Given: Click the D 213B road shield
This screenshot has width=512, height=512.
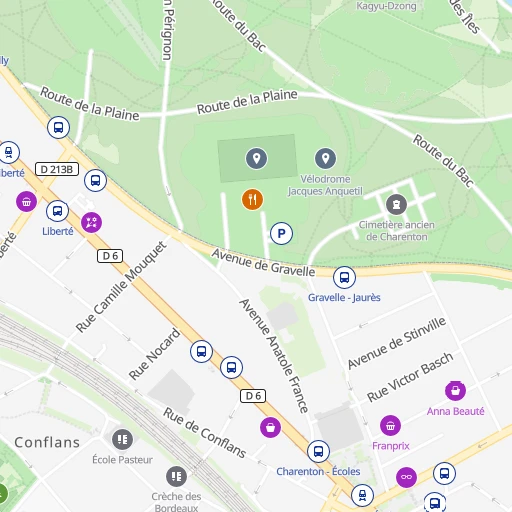Looking at the screenshot, I should click(x=57, y=169).
